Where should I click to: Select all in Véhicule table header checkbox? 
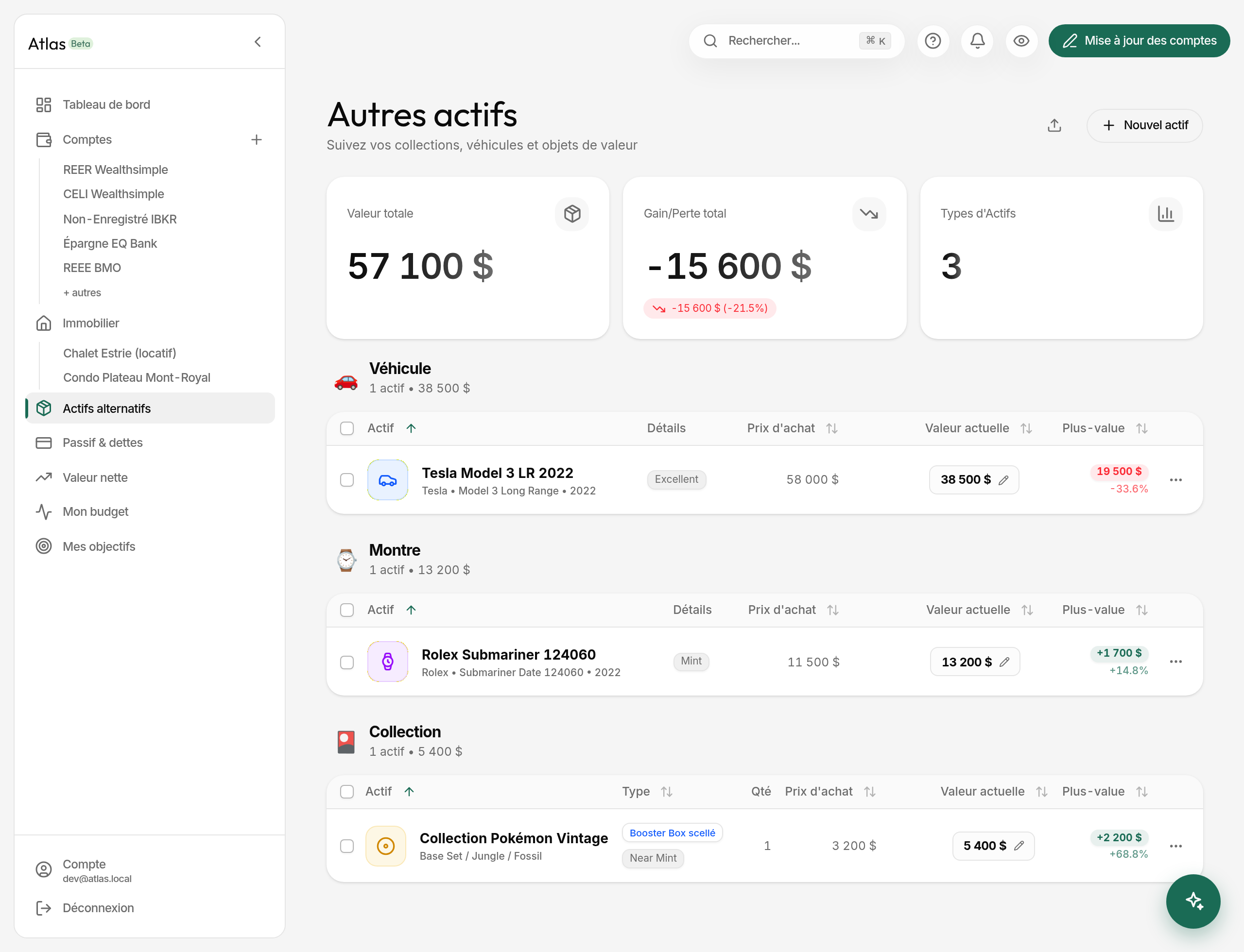point(346,428)
